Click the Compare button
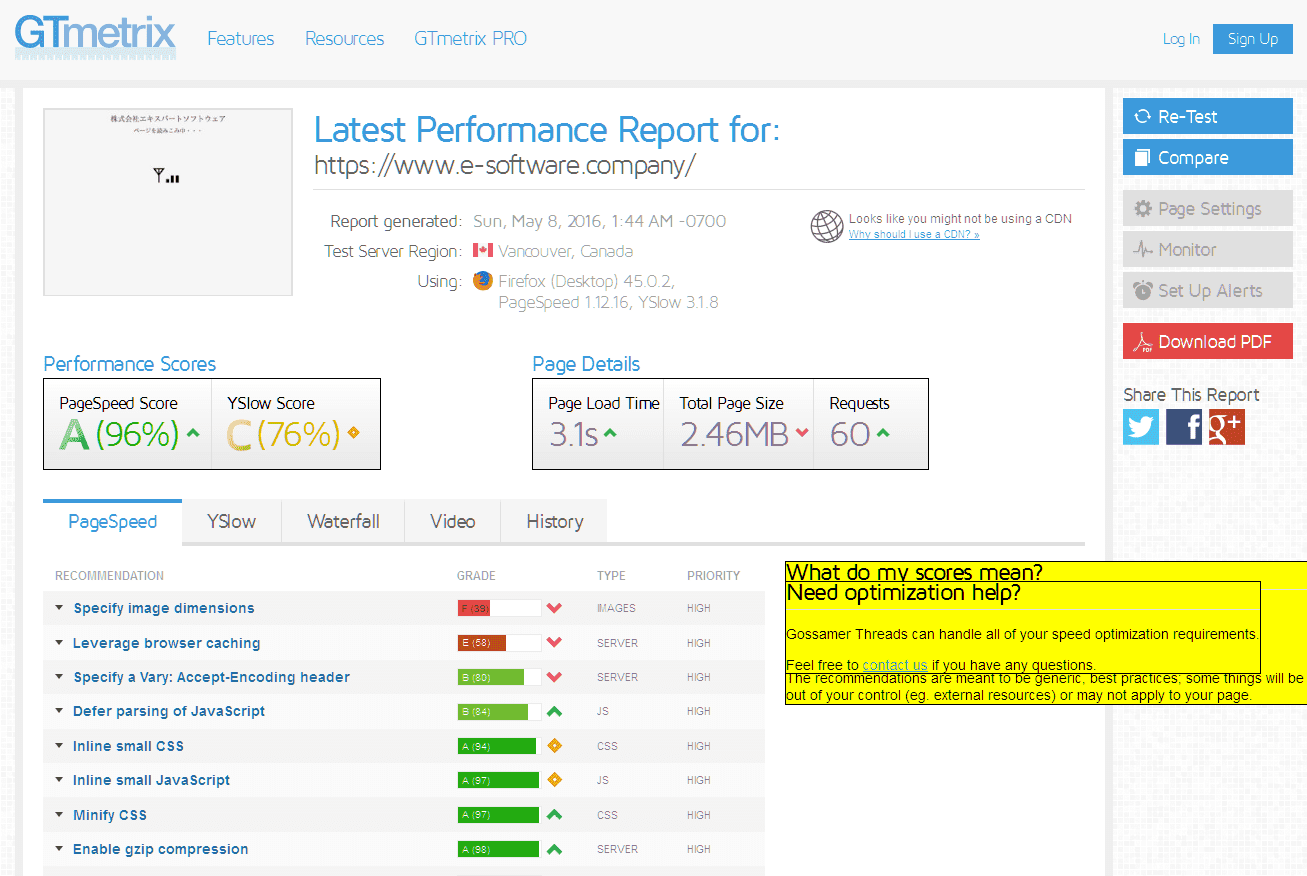The height and width of the screenshot is (876, 1307). pos(1208,157)
